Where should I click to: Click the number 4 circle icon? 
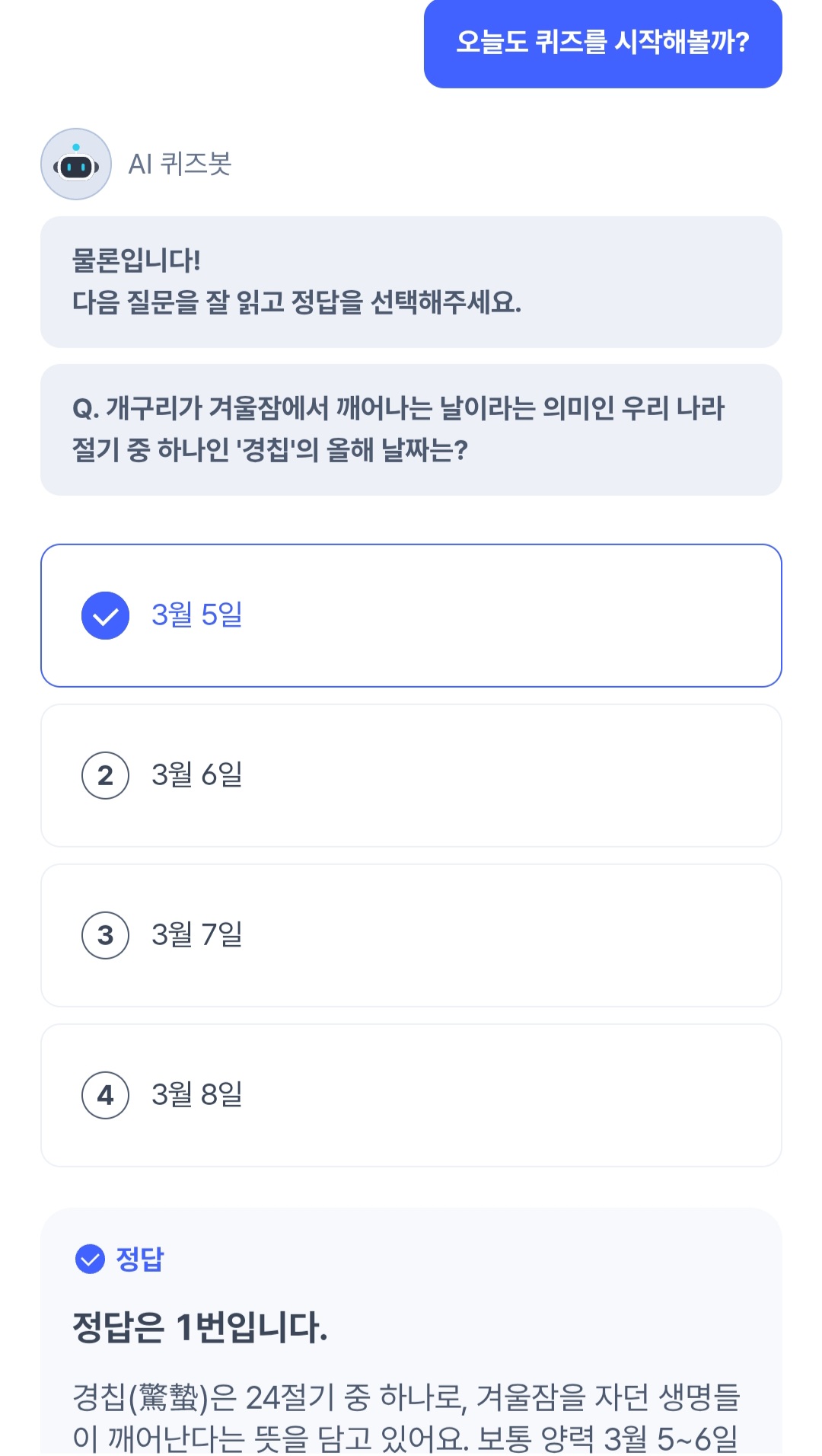coord(105,1095)
